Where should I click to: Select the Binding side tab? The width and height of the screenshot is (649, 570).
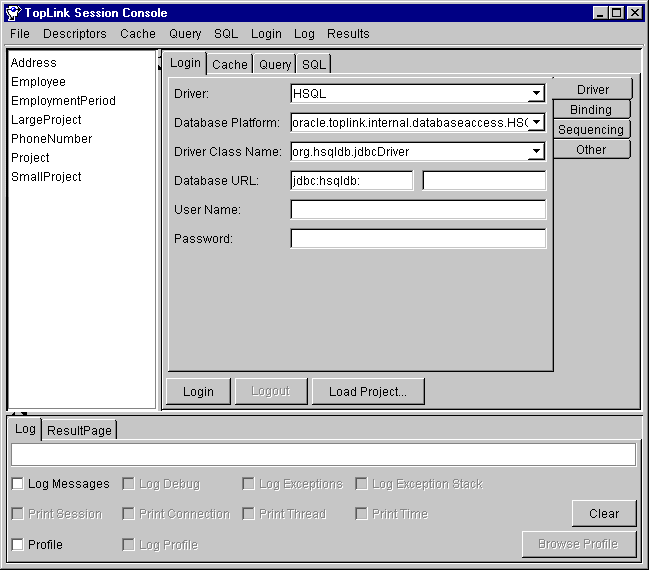tap(591, 109)
